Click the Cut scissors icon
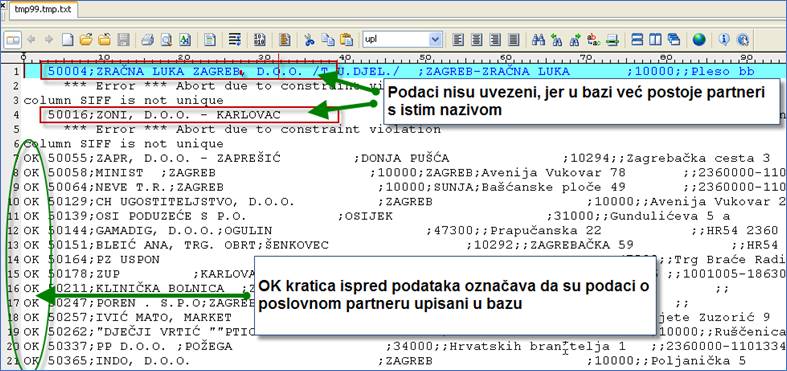 click(310, 39)
